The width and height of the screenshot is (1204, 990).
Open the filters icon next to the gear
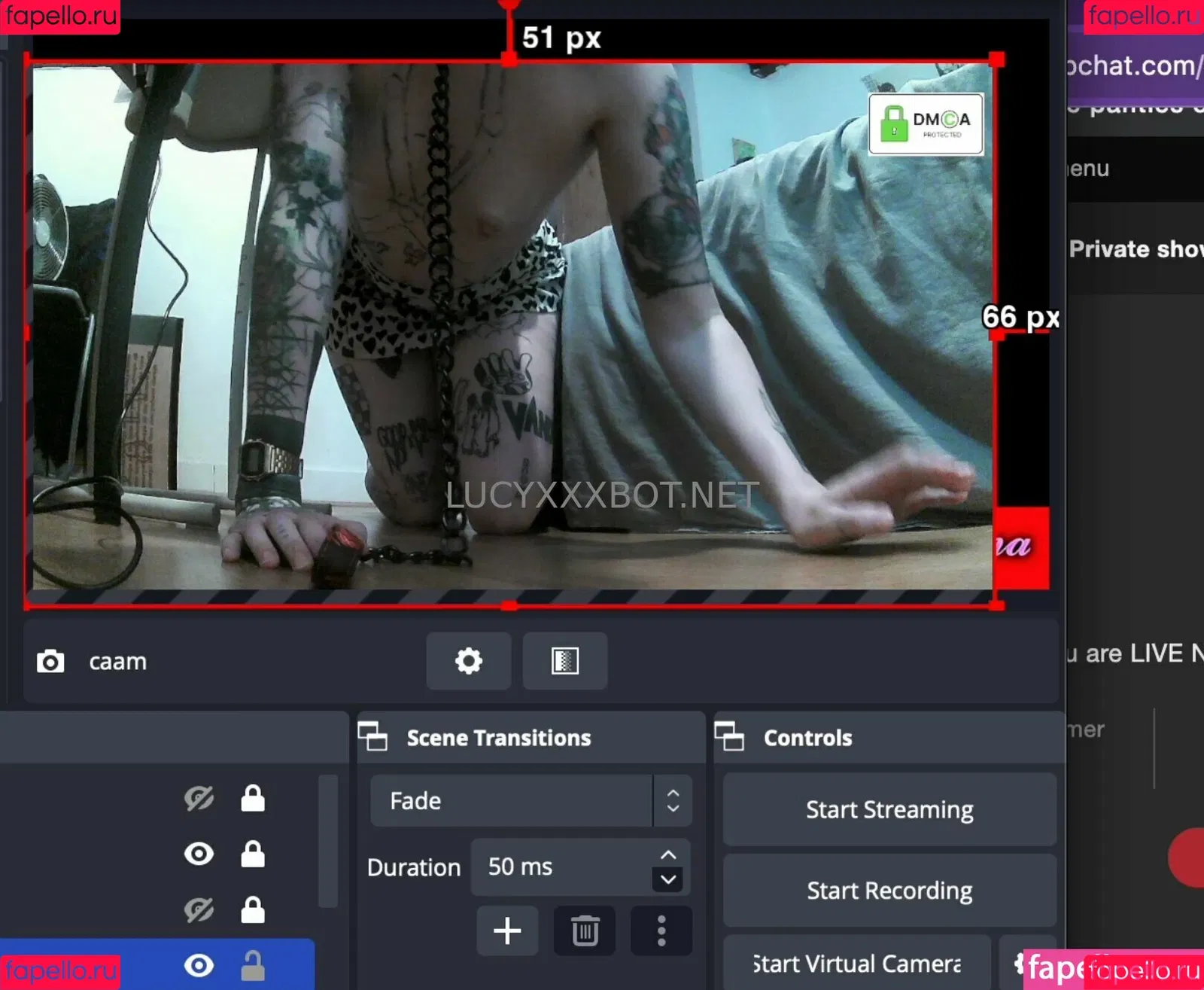tap(566, 661)
